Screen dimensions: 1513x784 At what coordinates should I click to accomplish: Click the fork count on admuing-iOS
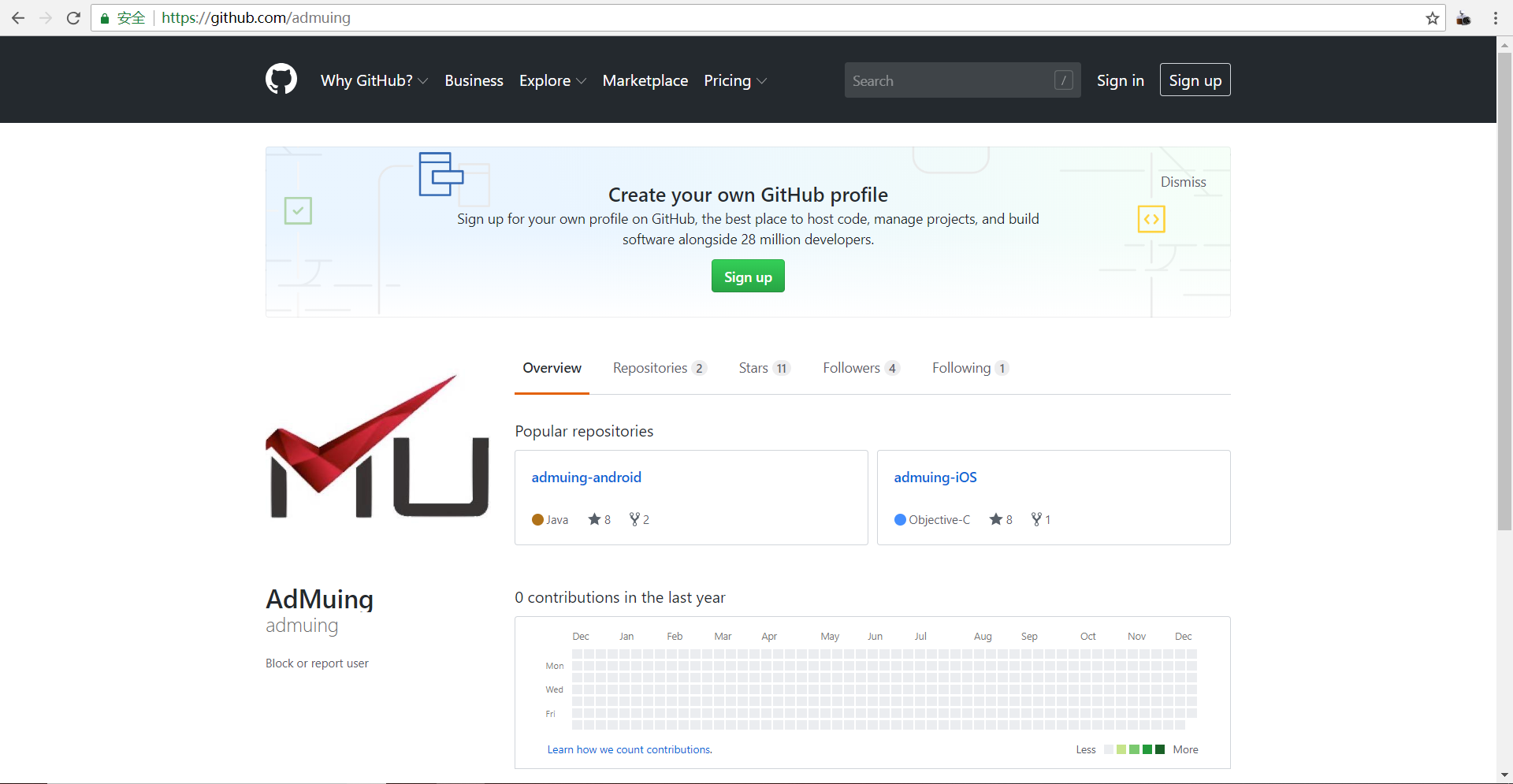pyautogui.click(x=1041, y=519)
